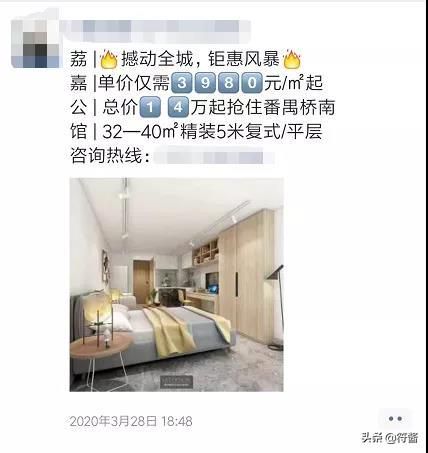Click the blurred hotline number after 咨询热线
428x453 pixels.
click(213, 156)
